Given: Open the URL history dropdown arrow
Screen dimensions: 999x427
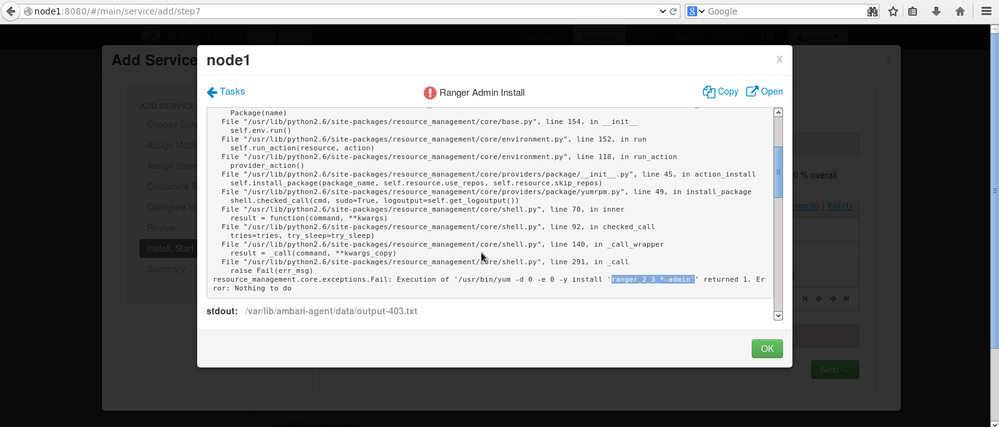Looking at the screenshot, I should pos(663,11).
